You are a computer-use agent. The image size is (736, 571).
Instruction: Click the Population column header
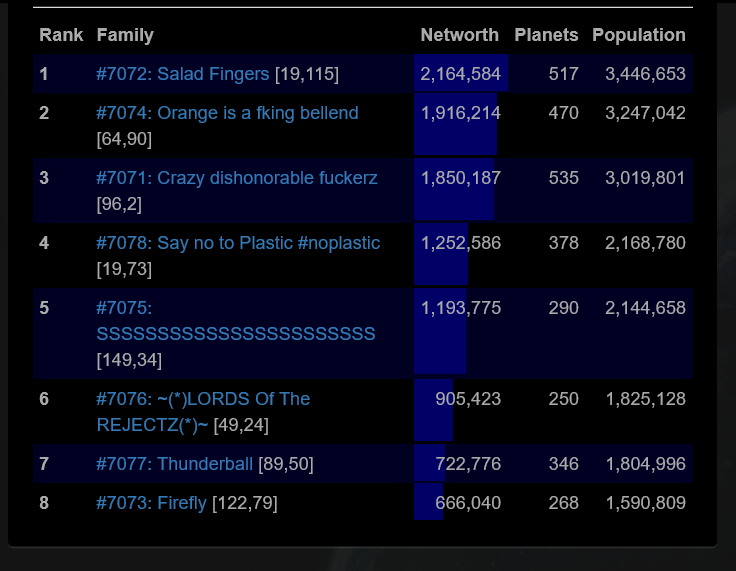click(x=639, y=35)
